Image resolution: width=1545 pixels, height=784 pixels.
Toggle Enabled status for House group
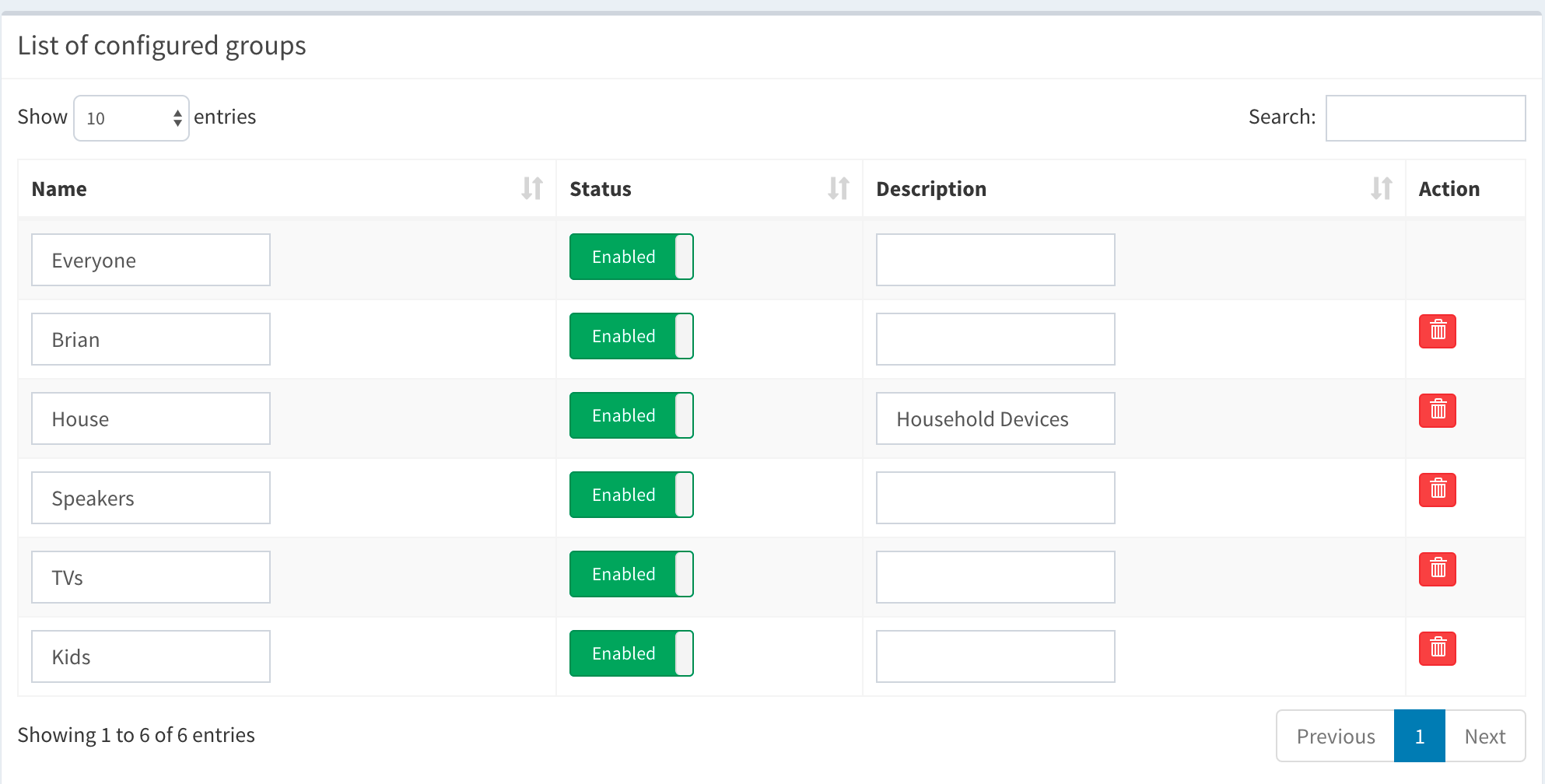pos(631,415)
